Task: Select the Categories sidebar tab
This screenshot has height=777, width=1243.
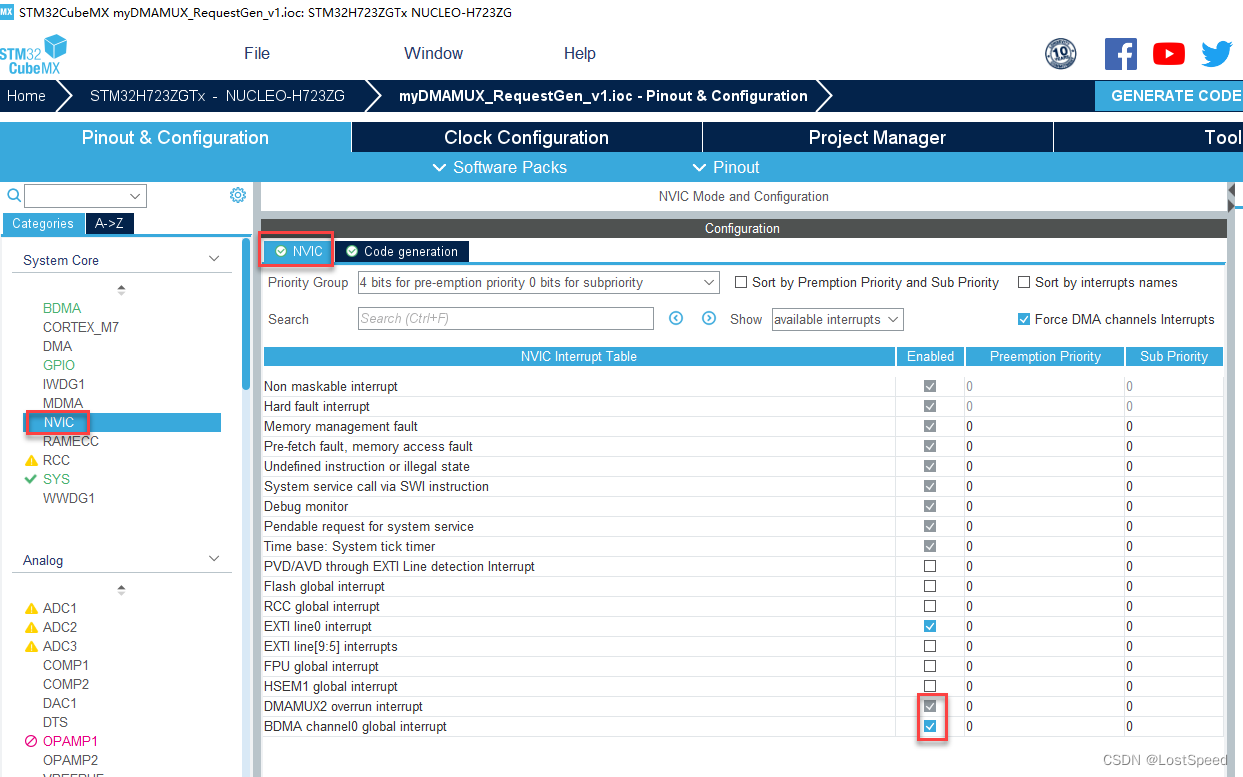Action: click(43, 224)
